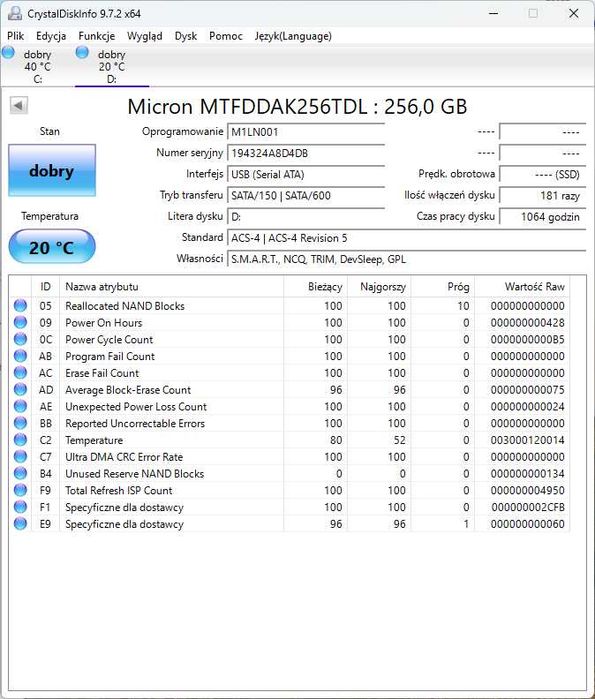Select the 'Reallocated NAND Blocks' row text
595x699 pixels.
click(x=125, y=306)
